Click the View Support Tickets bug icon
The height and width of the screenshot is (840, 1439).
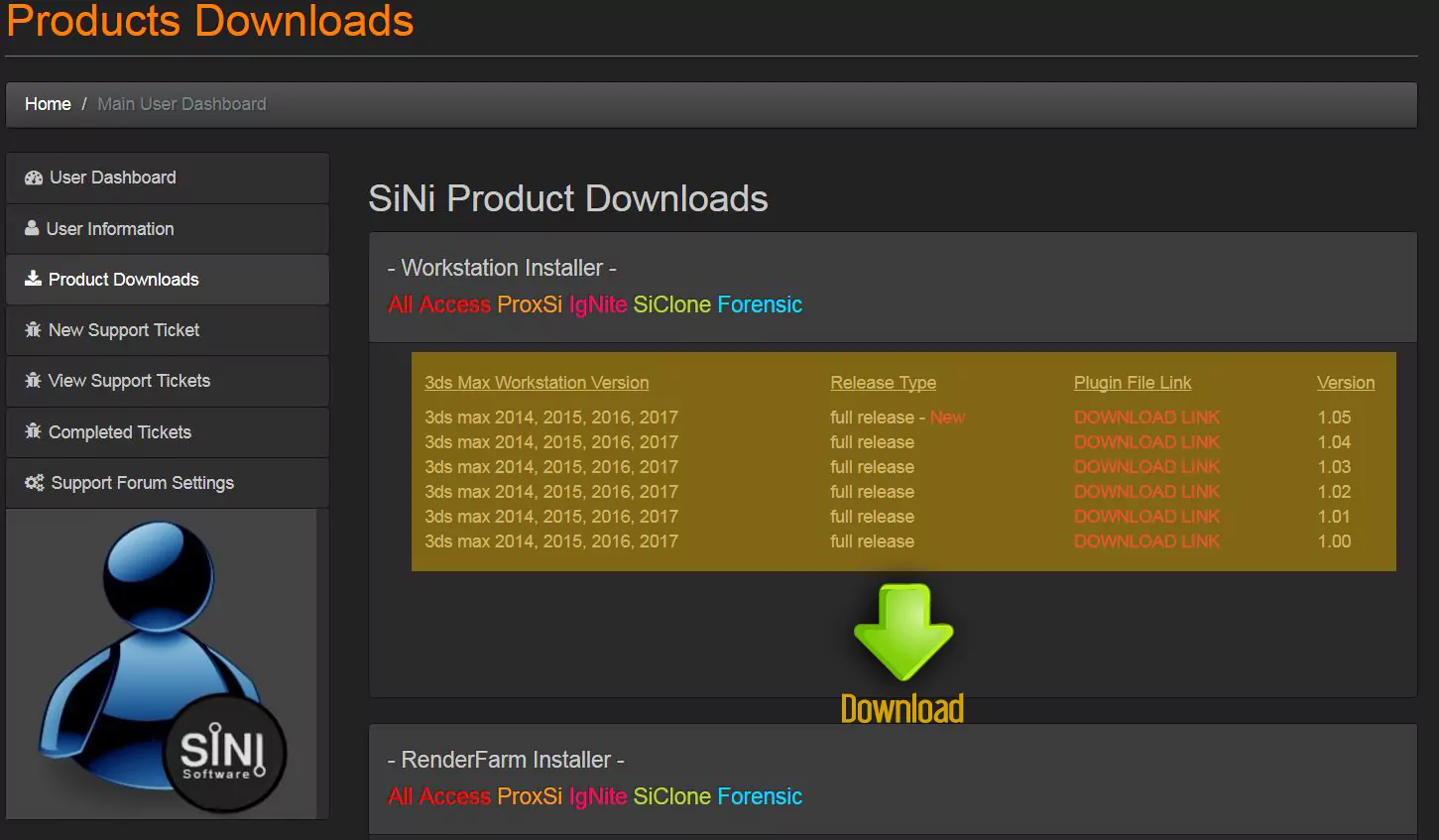pos(33,380)
